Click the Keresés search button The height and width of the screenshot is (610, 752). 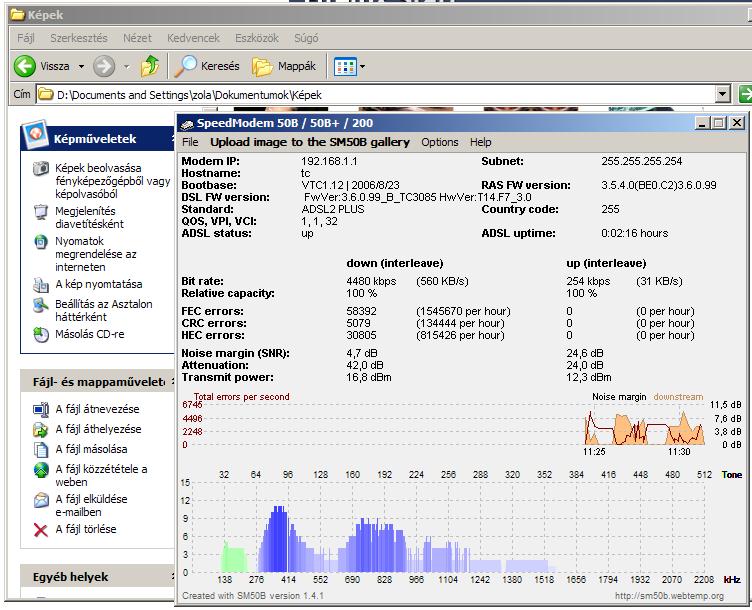click(x=207, y=66)
